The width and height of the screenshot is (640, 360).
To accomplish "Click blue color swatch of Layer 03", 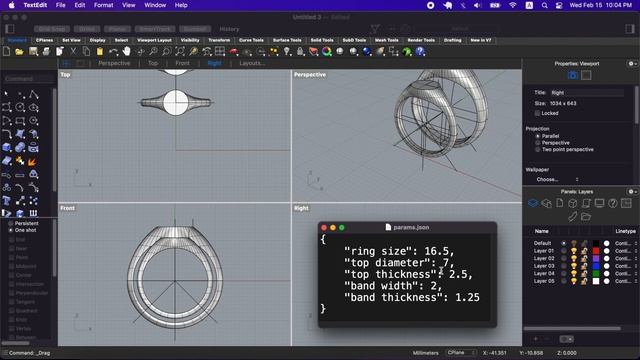I will 596,266.
